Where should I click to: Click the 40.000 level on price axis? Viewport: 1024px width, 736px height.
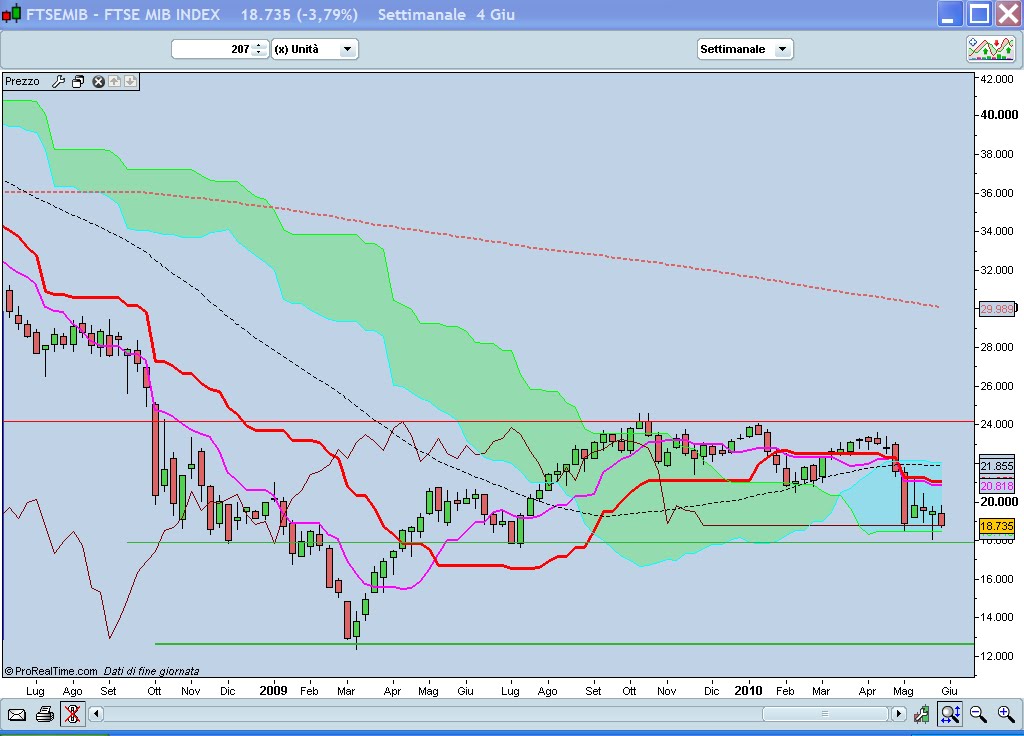coord(999,115)
